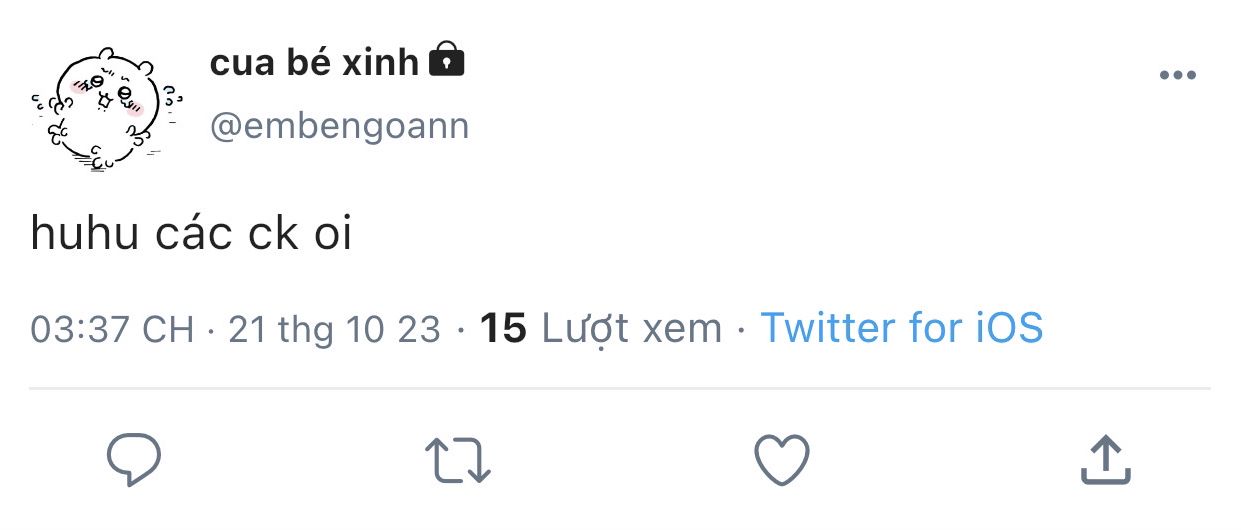Image resolution: width=1241 pixels, height=530 pixels.
Task: Click the bold view count "15"
Action: [503, 328]
